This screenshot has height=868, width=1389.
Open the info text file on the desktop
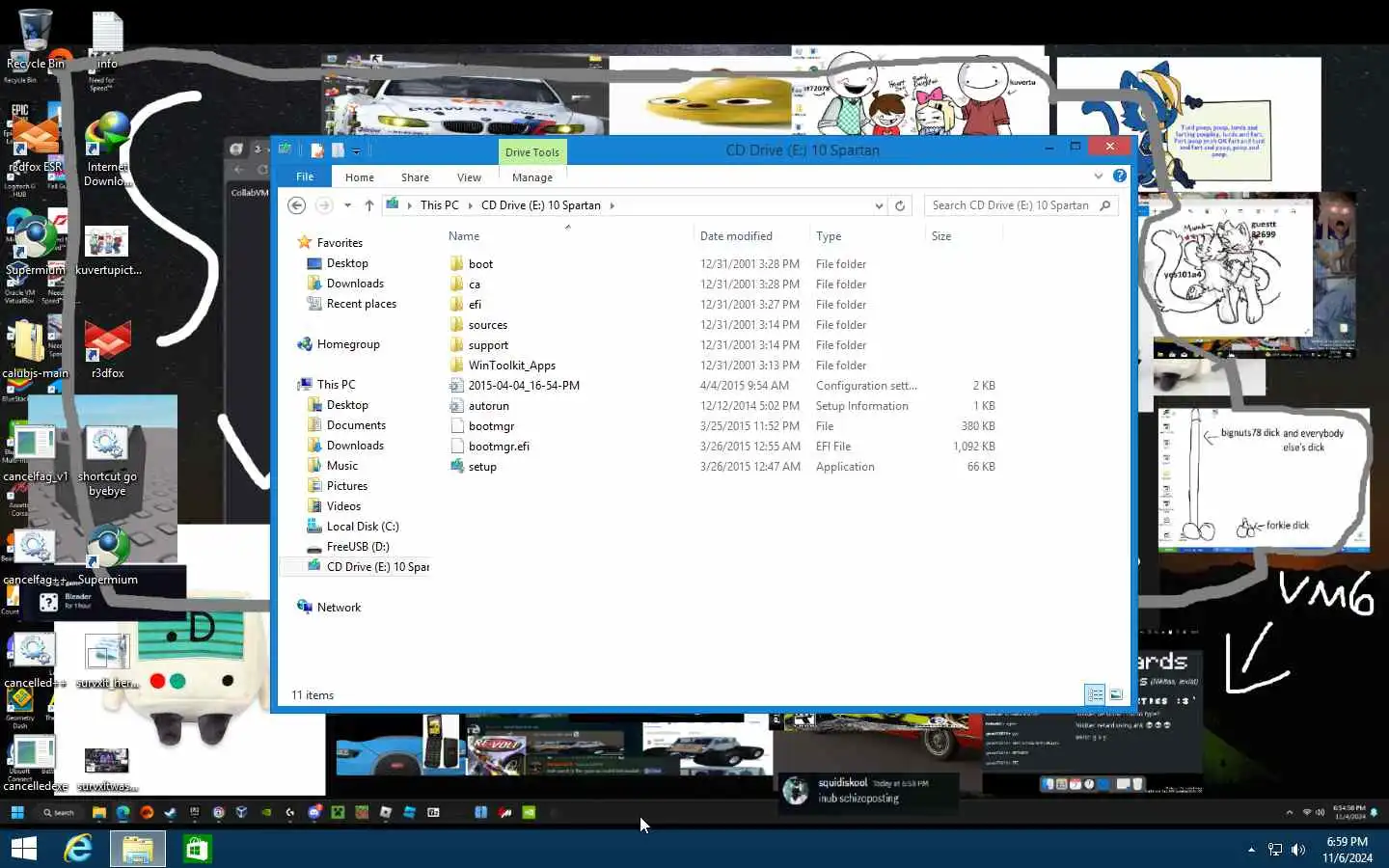tap(107, 41)
